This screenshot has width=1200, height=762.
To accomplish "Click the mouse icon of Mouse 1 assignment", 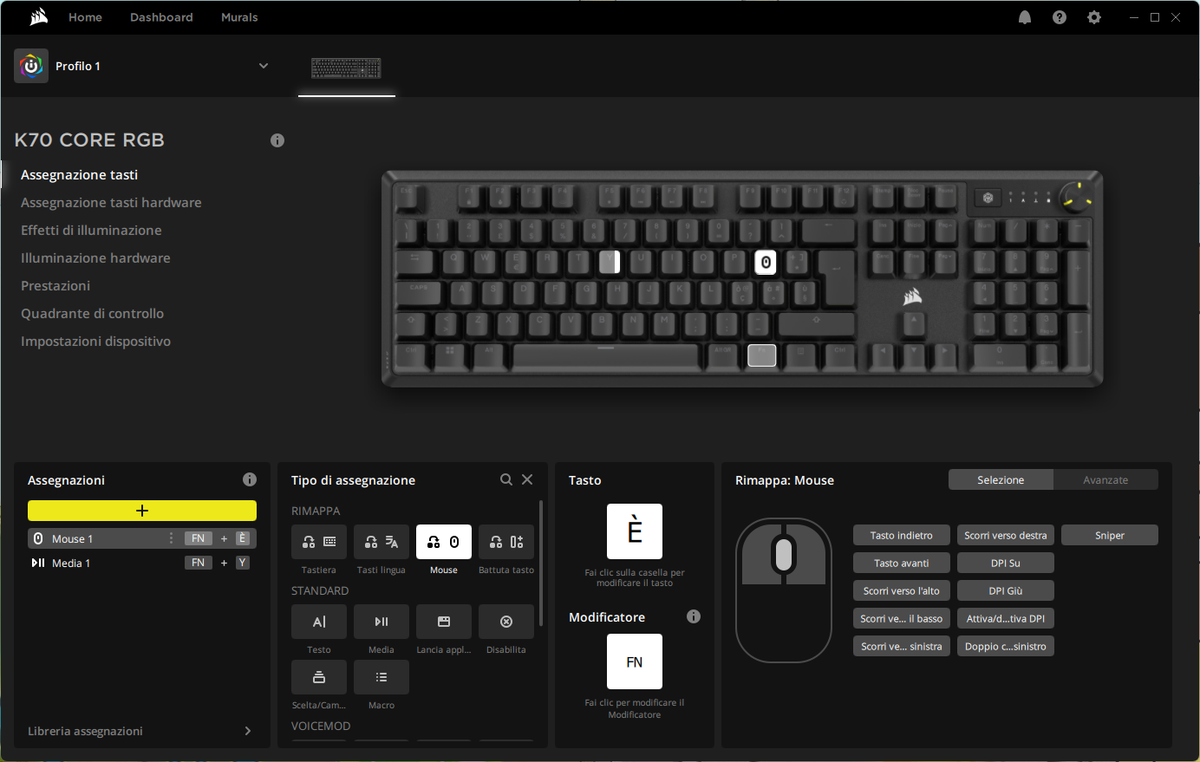I will (x=38, y=539).
